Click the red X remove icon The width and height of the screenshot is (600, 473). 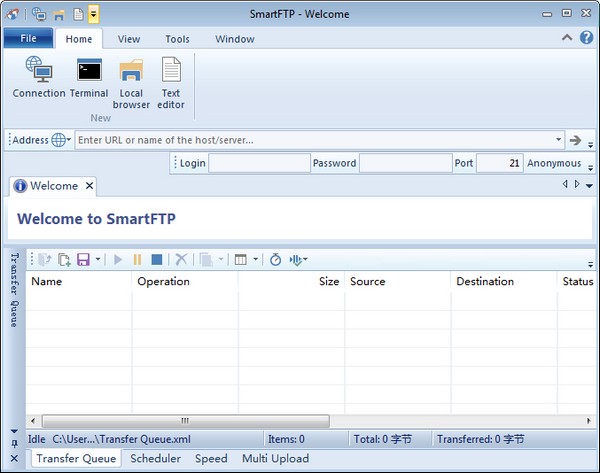[x=181, y=259]
